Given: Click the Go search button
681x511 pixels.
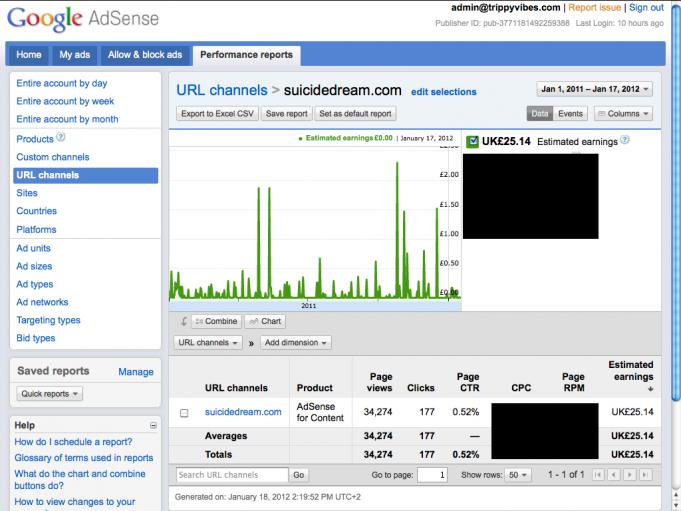Looking at the screenshot, I should tap(298, 475).
